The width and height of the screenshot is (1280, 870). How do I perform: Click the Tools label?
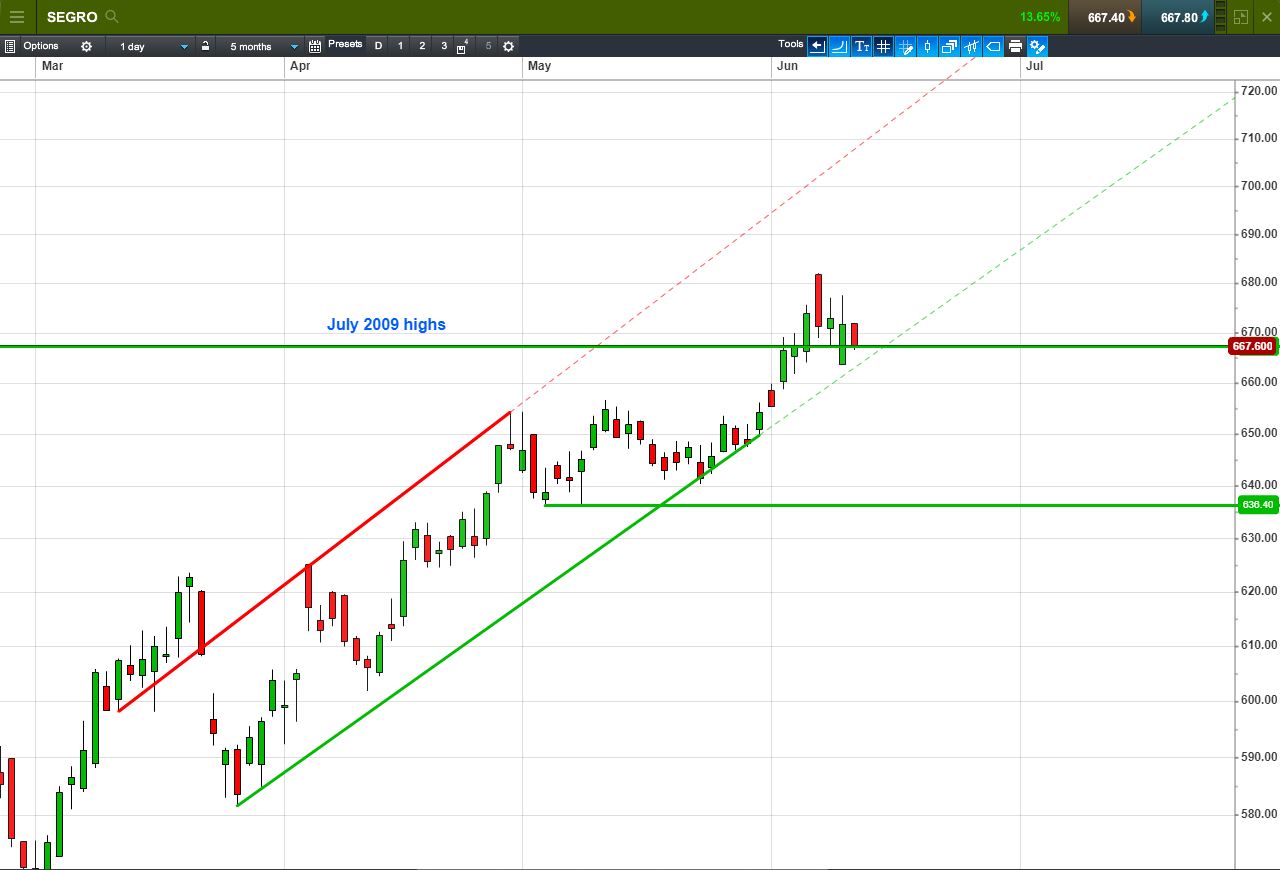coord(790,44)
